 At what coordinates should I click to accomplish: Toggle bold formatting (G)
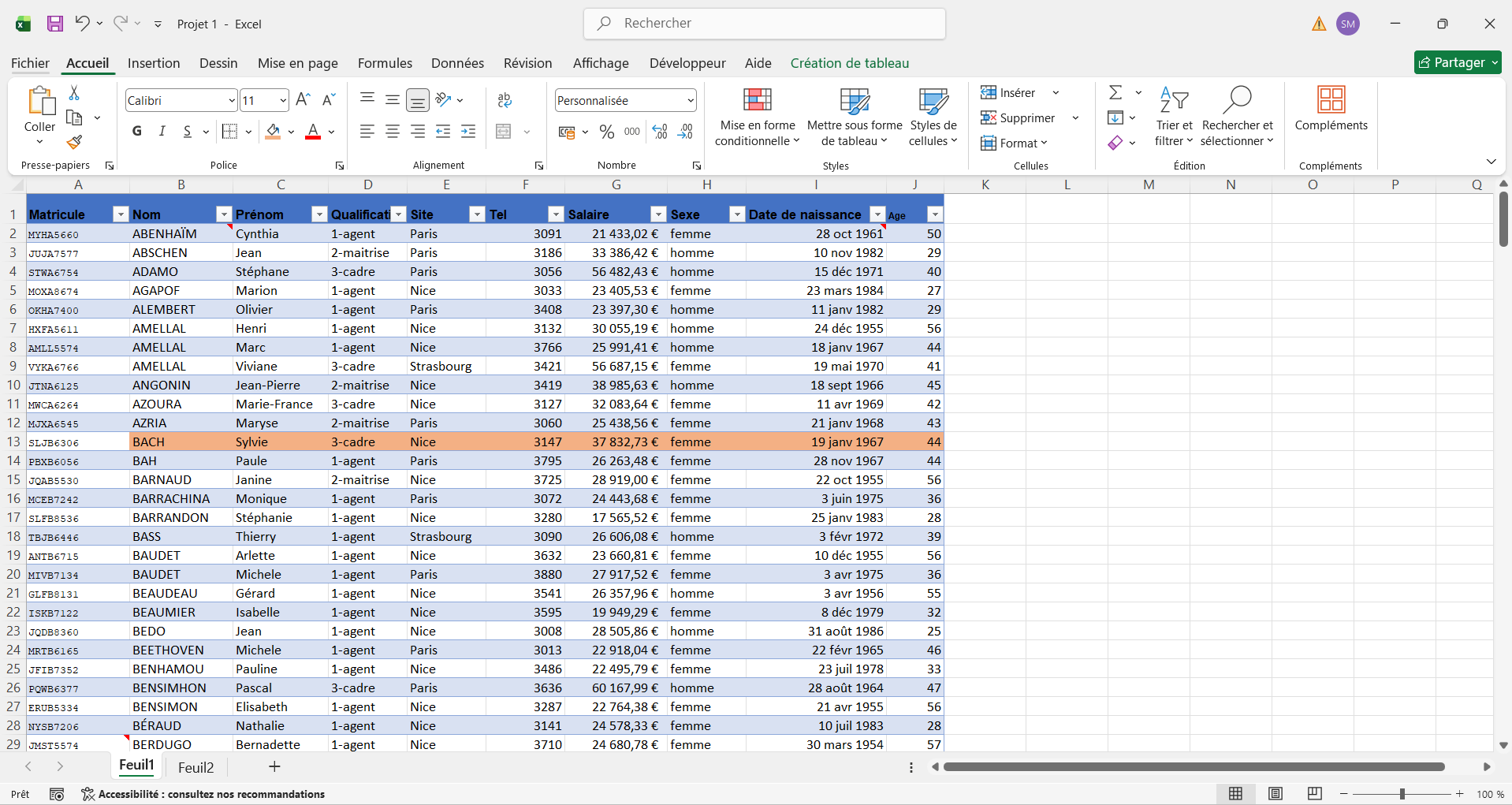[137, 132]
